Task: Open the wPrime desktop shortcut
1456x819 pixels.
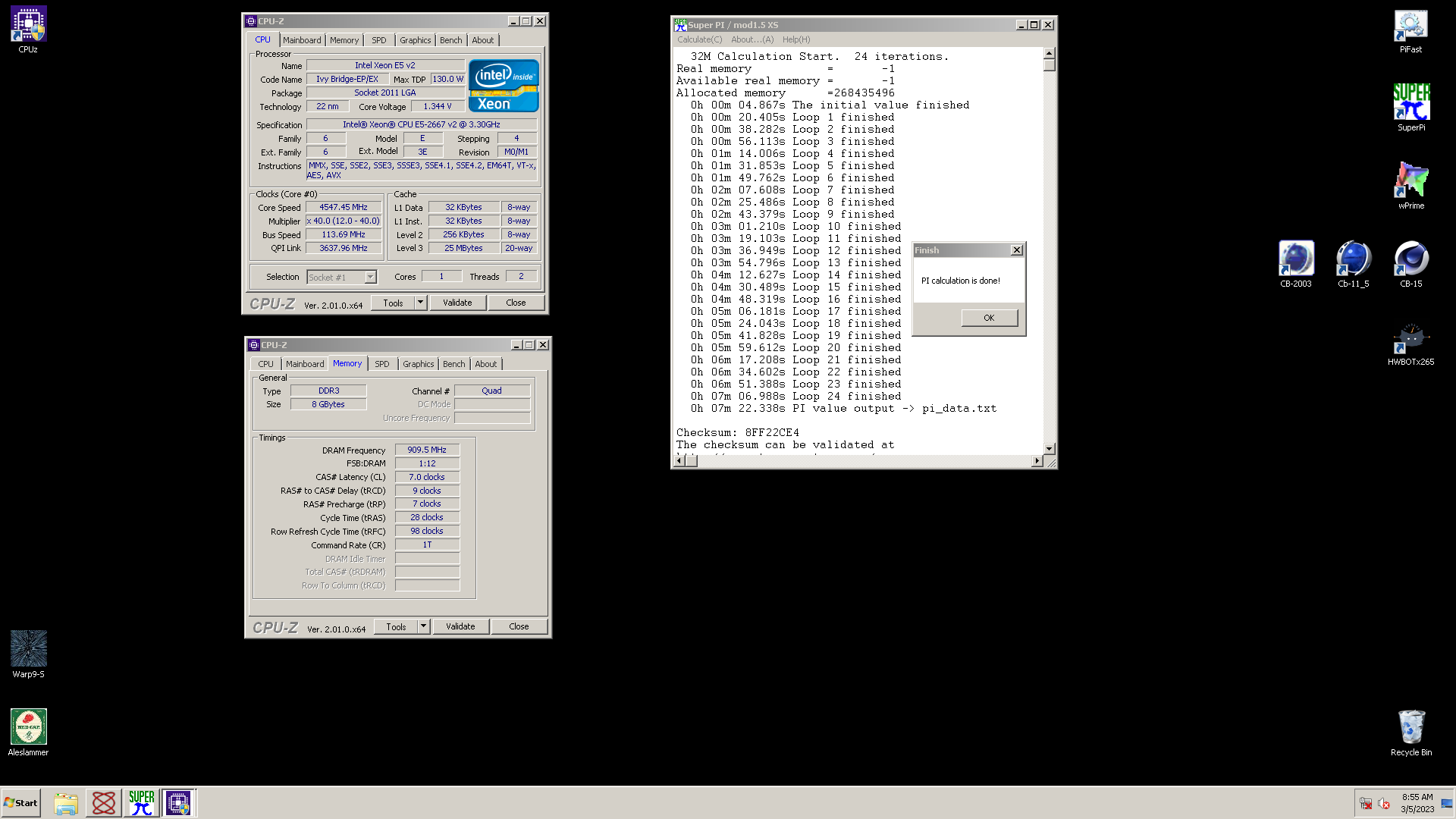Action: coord(1410,186)
